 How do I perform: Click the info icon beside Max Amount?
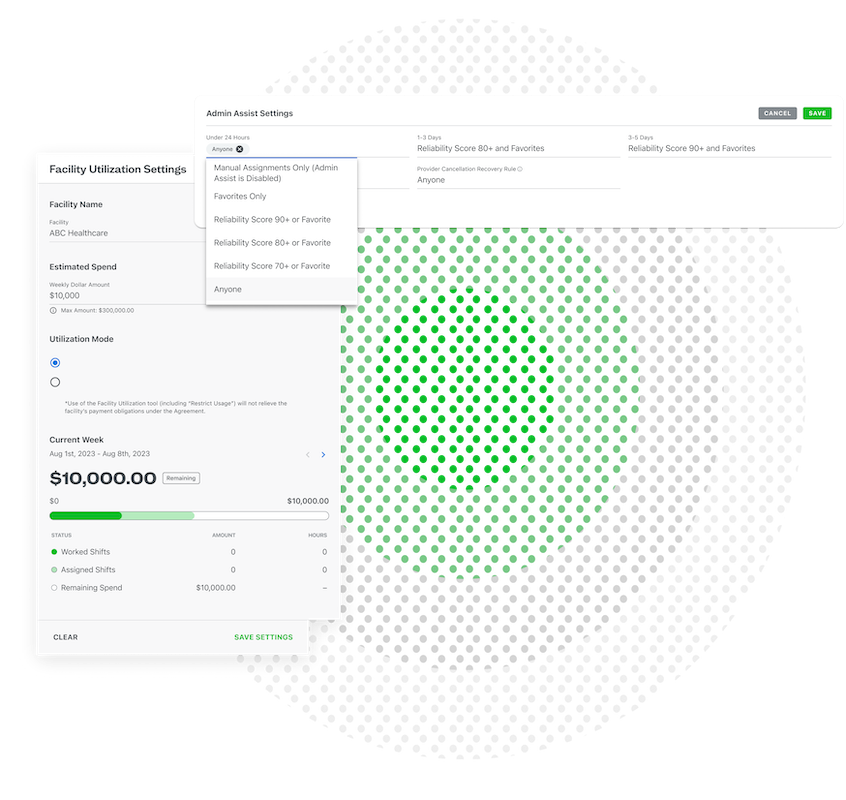[x=53, y=310]
